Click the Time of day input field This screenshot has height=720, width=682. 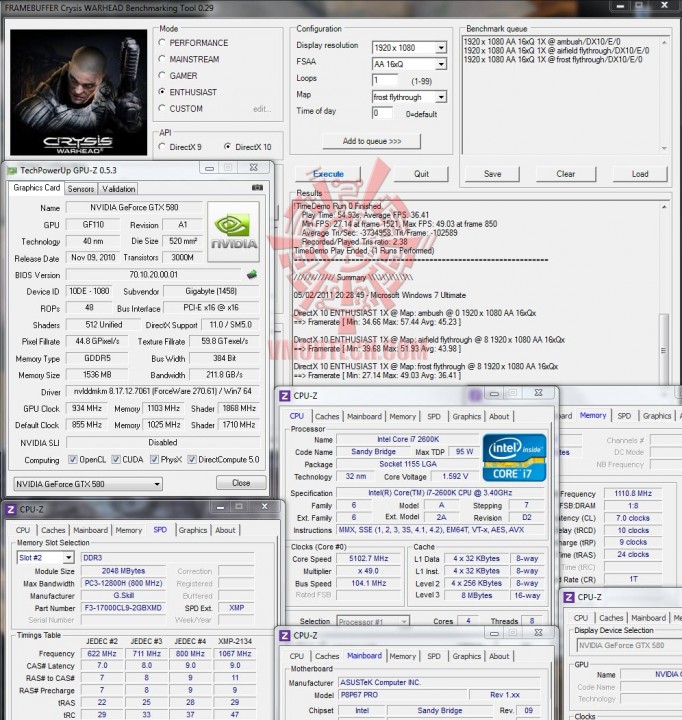[382, 113]
